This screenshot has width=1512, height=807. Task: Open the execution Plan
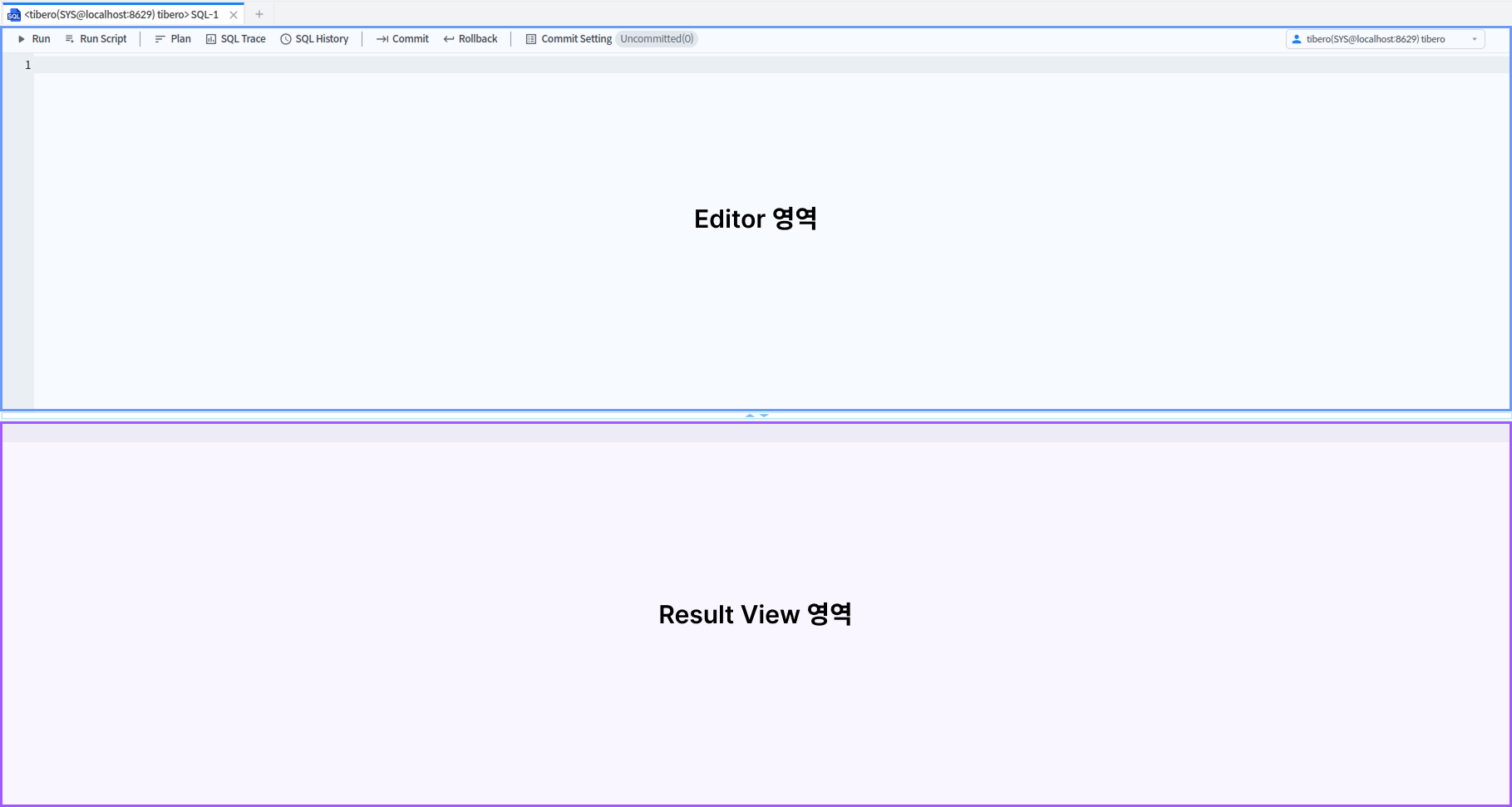point(173,39)
